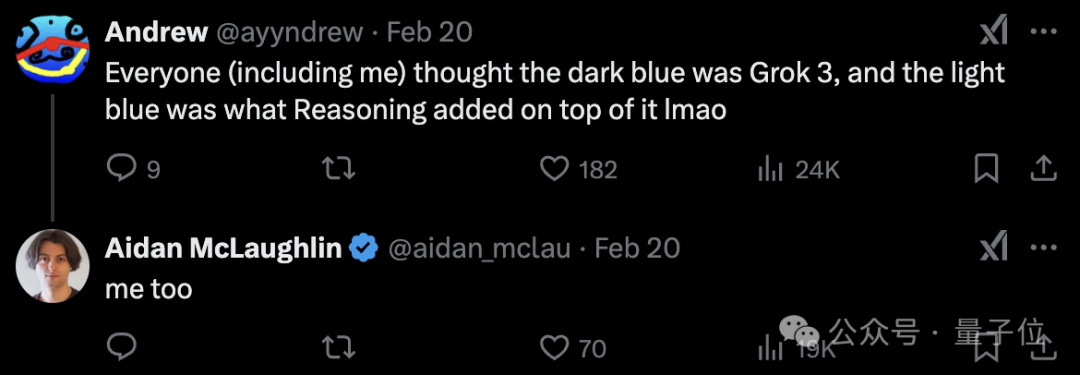Like Andrew's tweet with 182 likes
The height and width of the screenshot is (375, 1080).
(554, 169)
